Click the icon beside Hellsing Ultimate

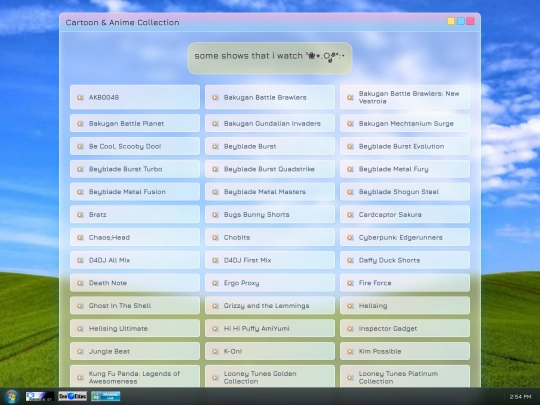pyautogui.click(x=80, y=329)
